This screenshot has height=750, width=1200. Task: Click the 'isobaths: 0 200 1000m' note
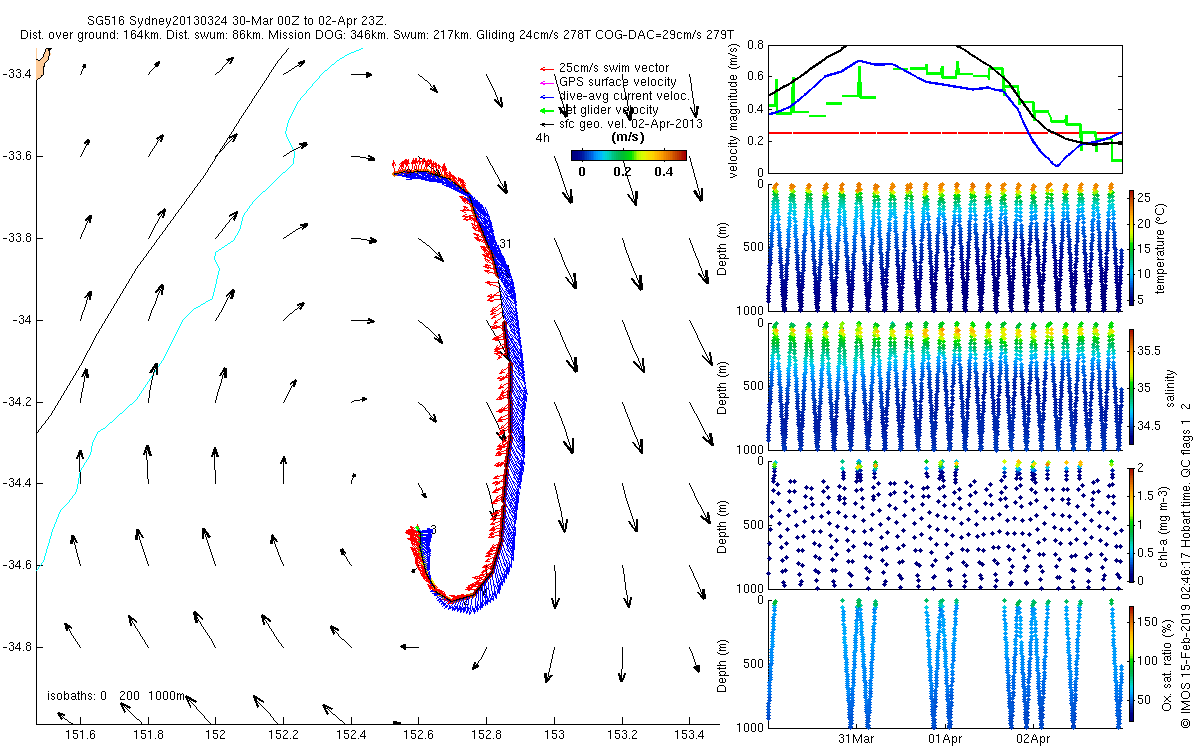[x=116, y=695]
